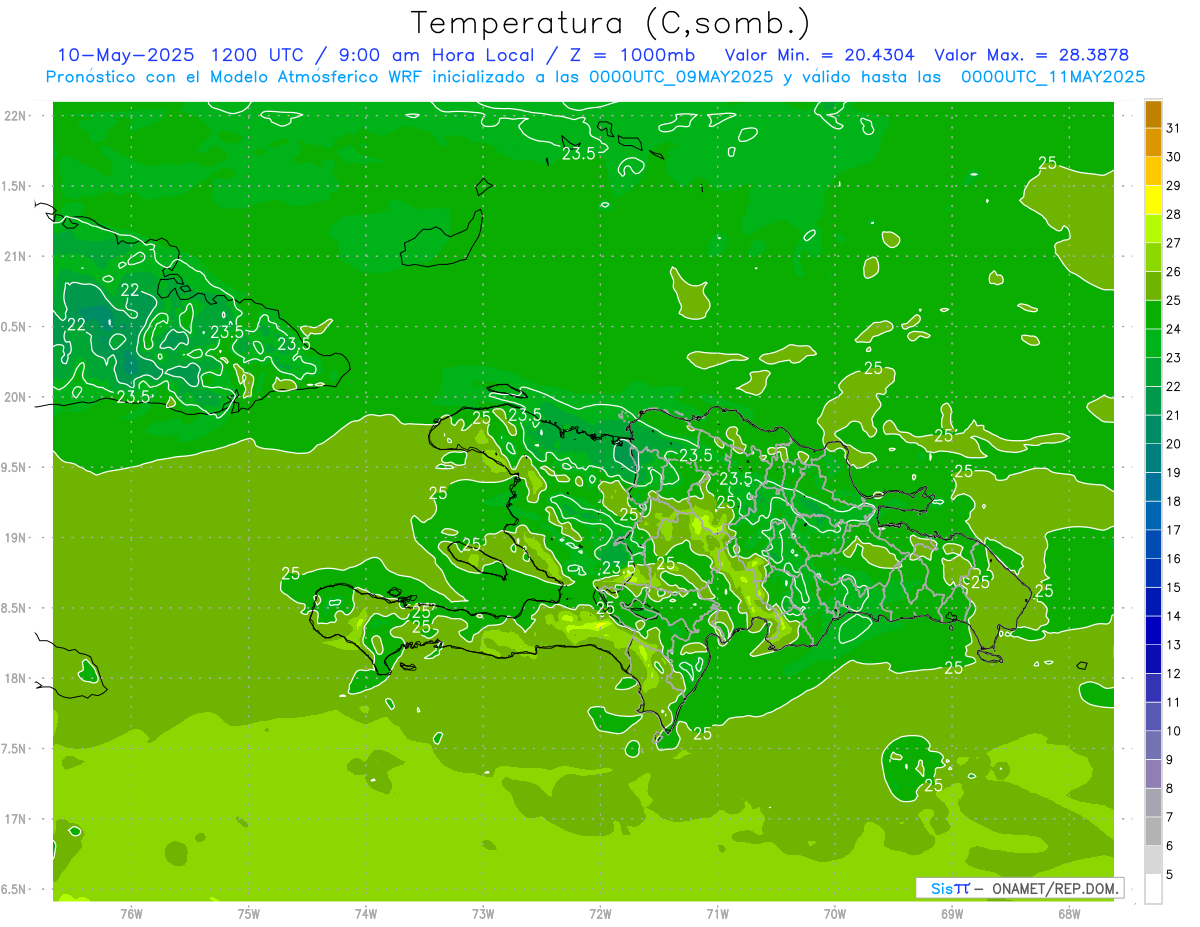The width and height of the screenshot is (1200, 927).
Task: Click the '75W' longitude axis label
Action: point(249,914)
